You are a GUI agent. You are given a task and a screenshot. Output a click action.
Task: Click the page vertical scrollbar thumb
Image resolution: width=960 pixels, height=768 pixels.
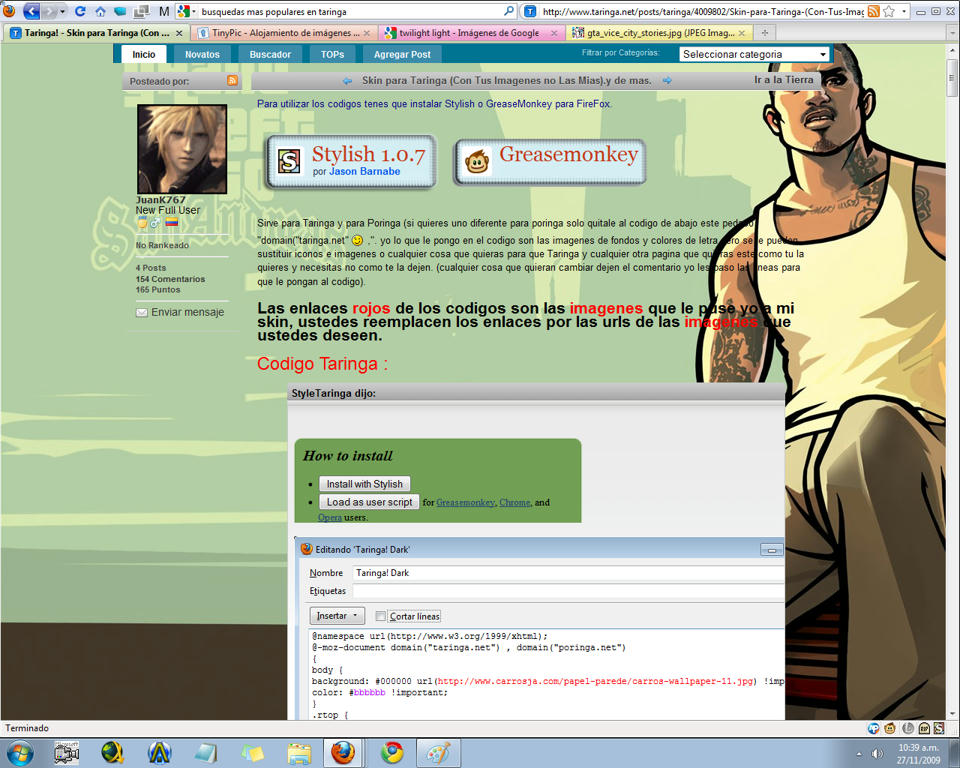coord(952,78)
